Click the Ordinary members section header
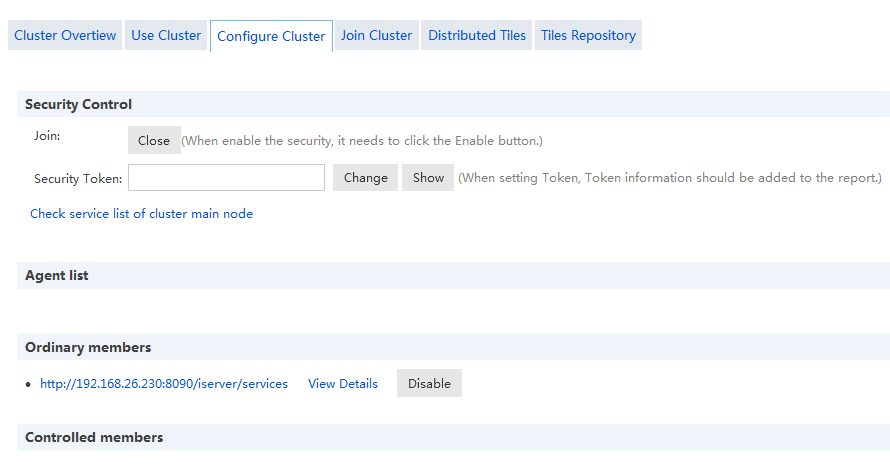This screenshot has height=471, width=890. (88, 347)
